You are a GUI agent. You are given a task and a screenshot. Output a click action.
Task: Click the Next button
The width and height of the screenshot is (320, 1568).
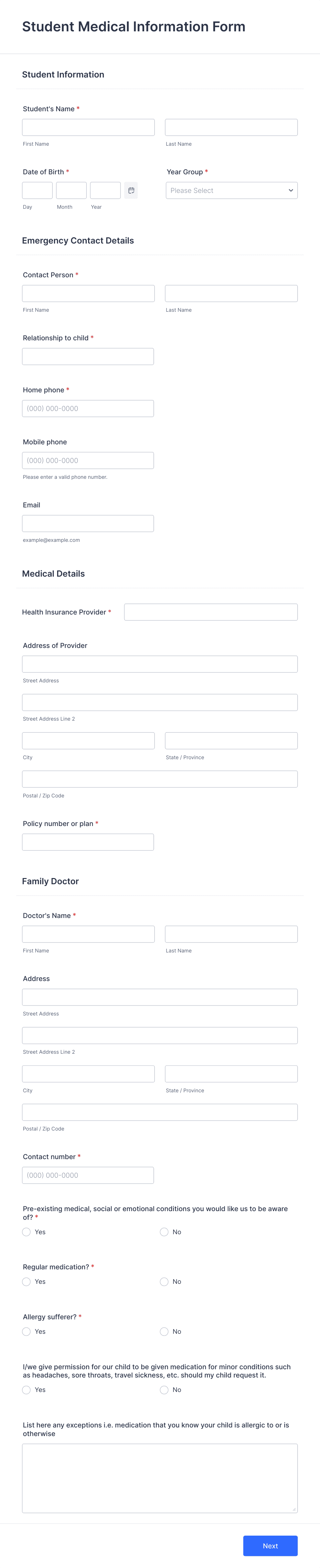270,1546
